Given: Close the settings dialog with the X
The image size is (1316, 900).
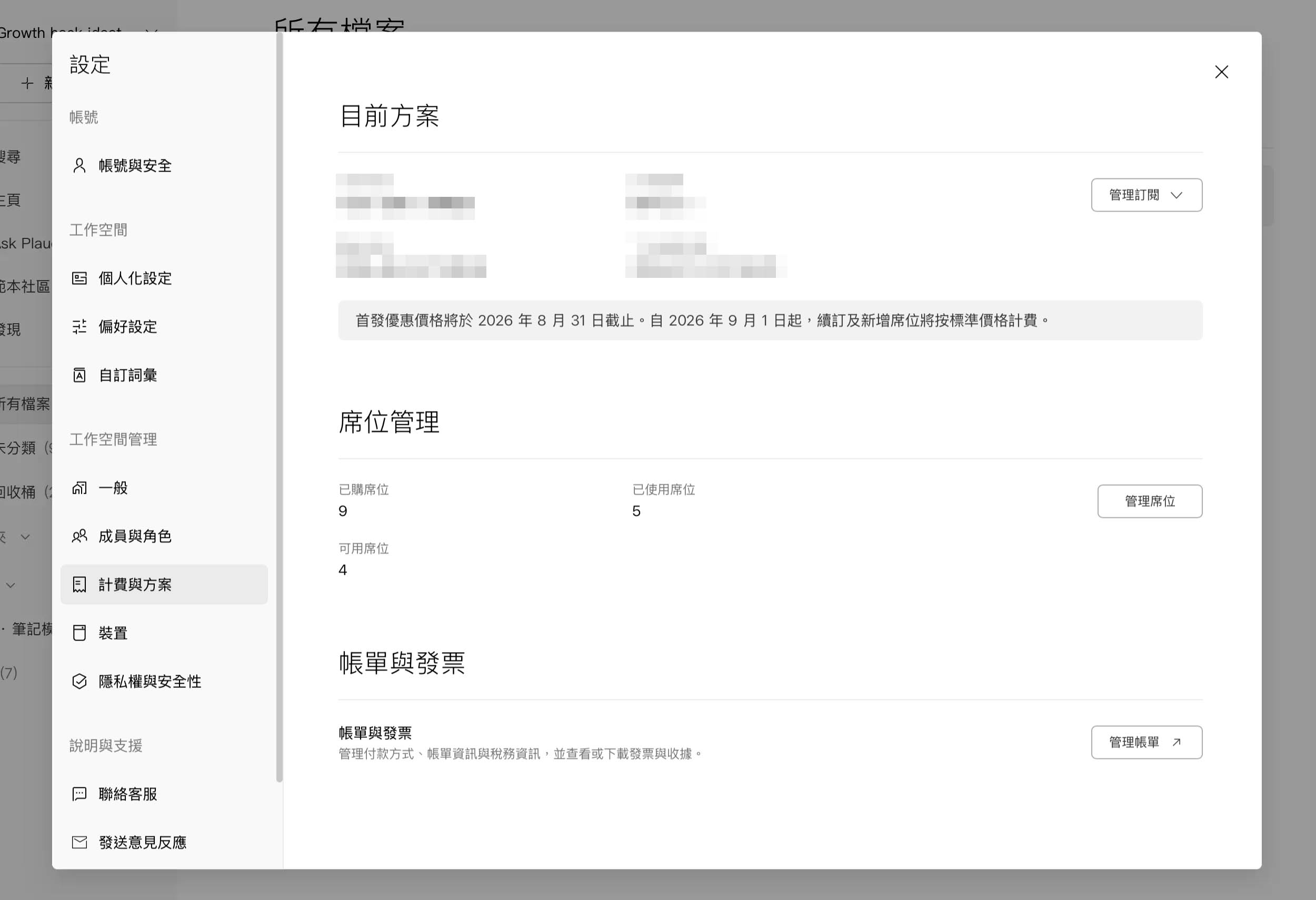Looking at the screenshot, I should [x=1221, y=72].
